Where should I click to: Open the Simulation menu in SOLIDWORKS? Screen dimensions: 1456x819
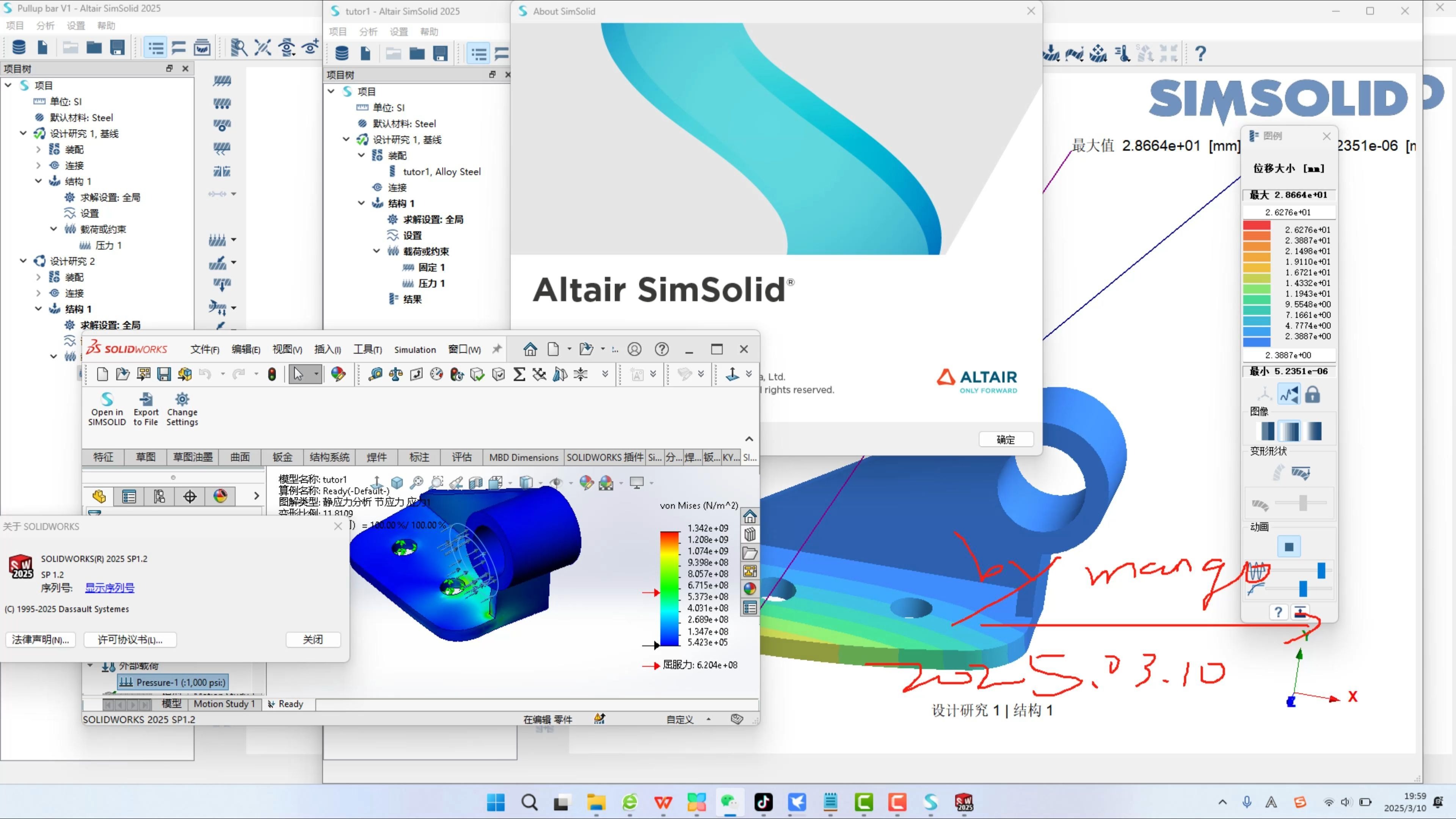(x=415, y=349)
